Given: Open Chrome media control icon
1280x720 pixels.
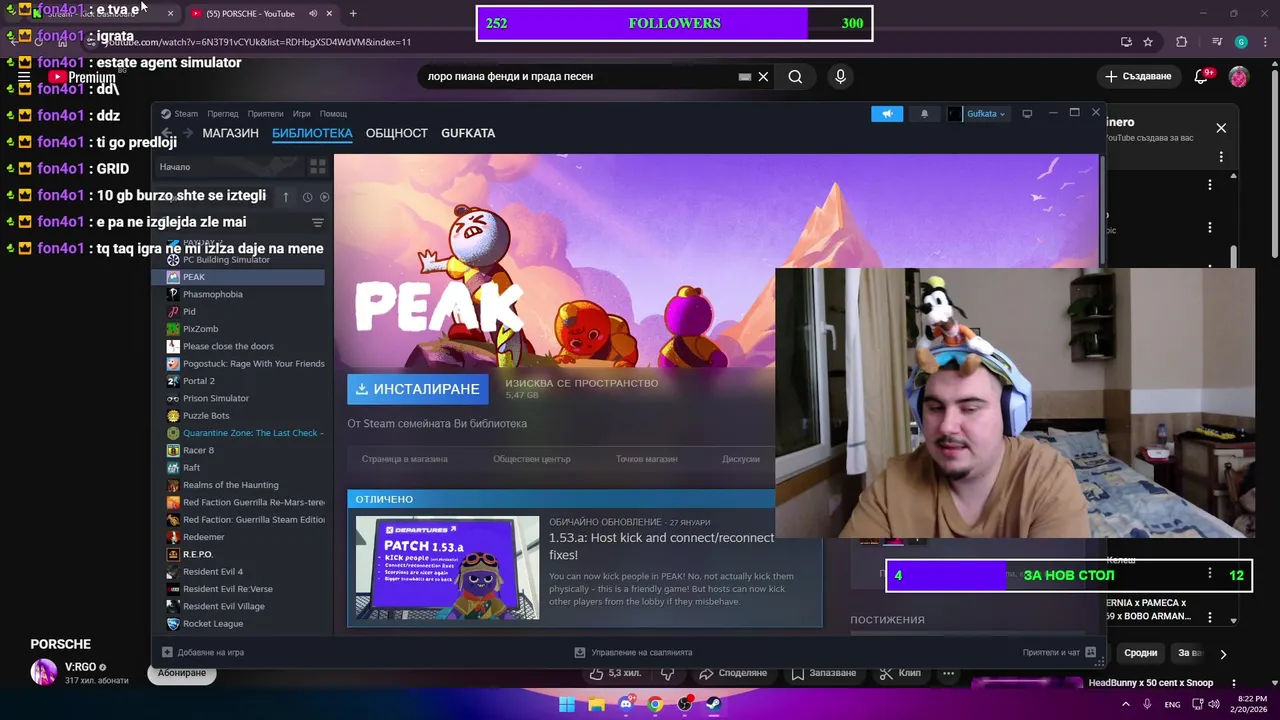Looking at the screenshot, I should click(x=1216, y=42).
